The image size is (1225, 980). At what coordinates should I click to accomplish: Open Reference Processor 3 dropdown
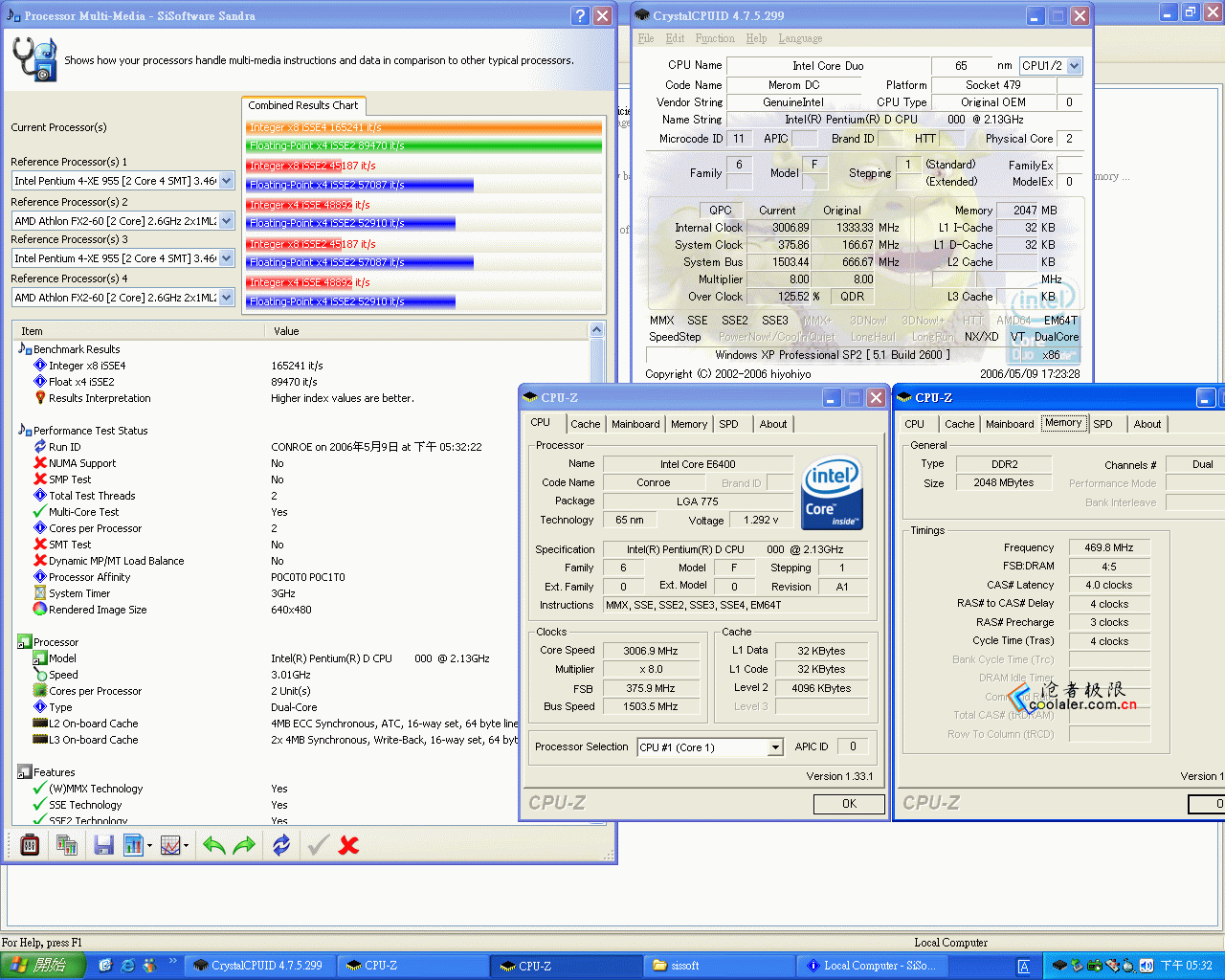pyautogui.click(x=227, y=258)
